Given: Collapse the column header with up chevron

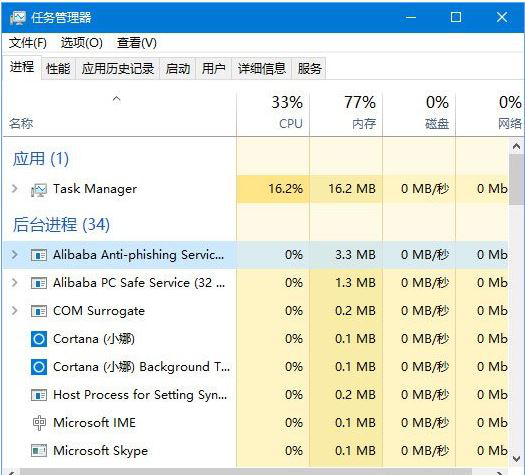Looking at the screenshot, I should (x=116, y=98).
